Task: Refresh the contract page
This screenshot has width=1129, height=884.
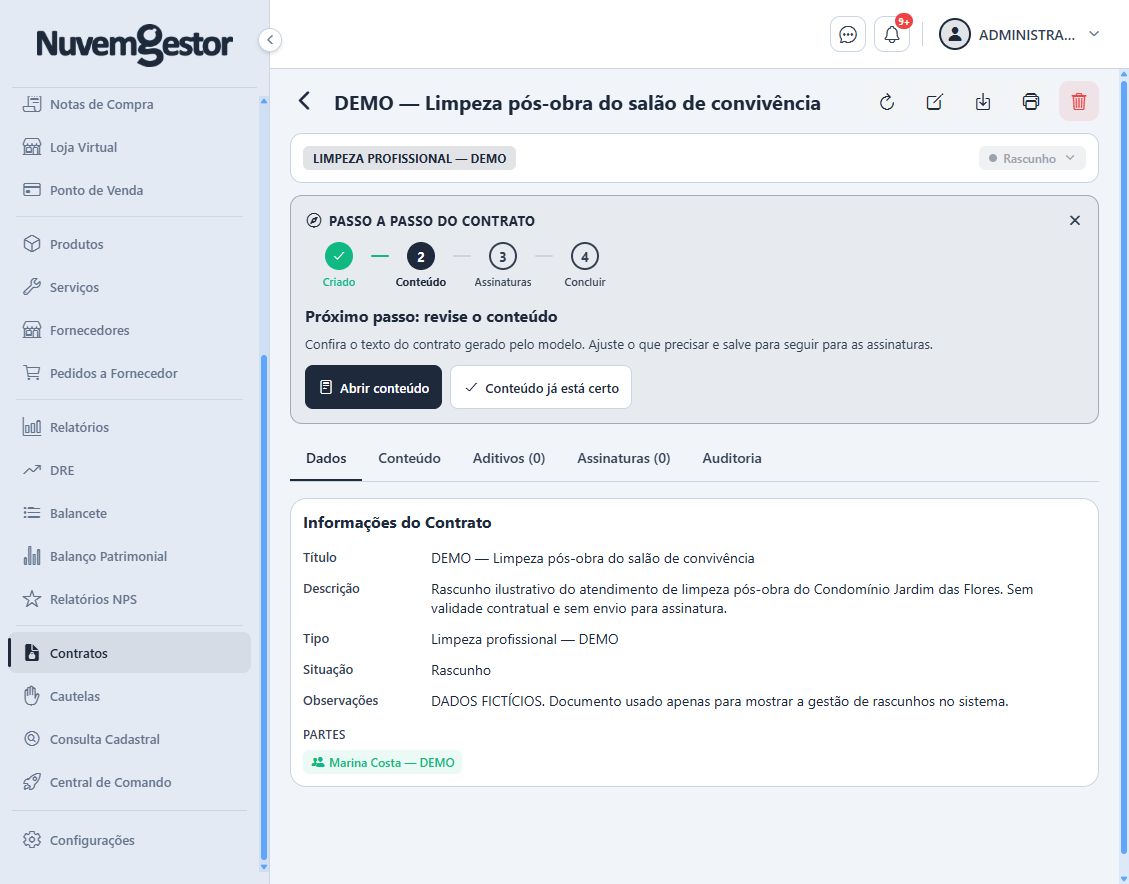Action: pos(887,102)
